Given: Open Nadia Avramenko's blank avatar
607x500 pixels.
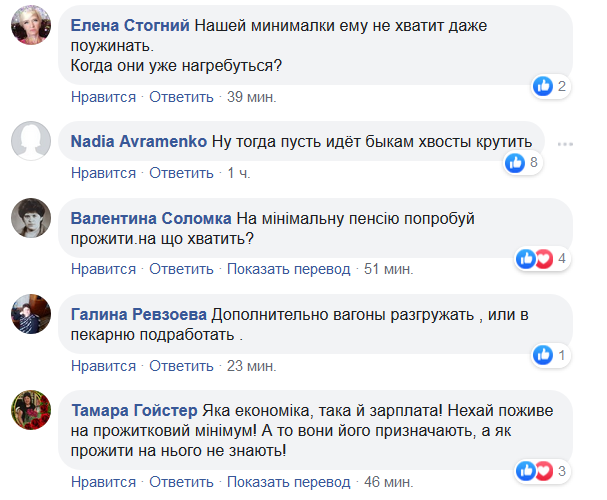Looking at the screenshot, I should pyautogui.click(x=31, y=140).
